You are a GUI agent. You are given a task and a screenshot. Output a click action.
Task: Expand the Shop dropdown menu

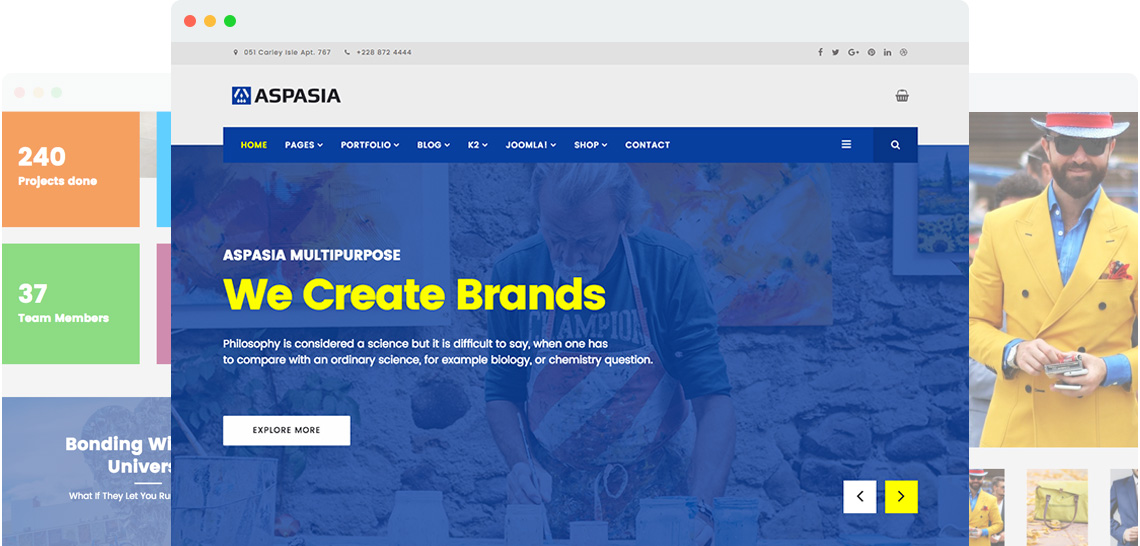pos(590,145)
